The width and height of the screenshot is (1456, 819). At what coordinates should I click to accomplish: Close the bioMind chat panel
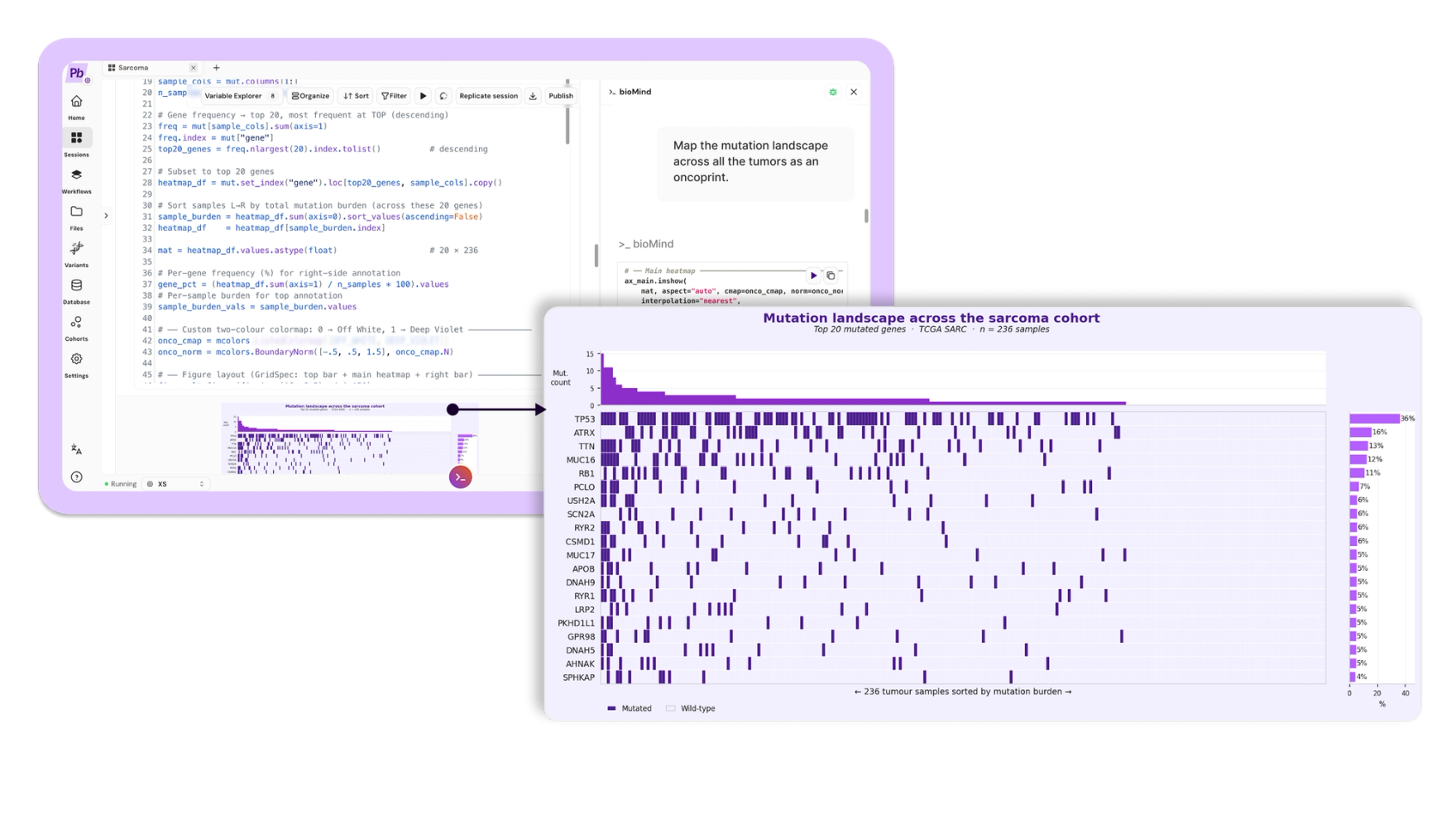(x=854, y=92)
